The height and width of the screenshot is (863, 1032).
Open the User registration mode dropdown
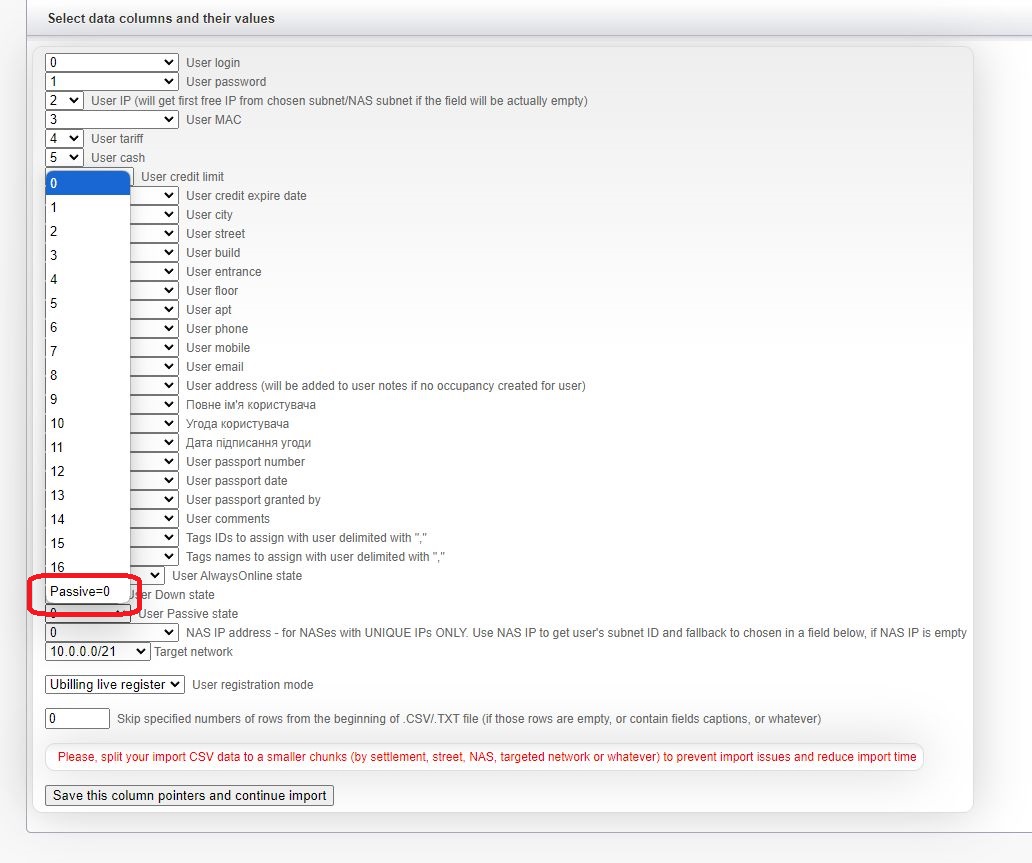point(115,685)
